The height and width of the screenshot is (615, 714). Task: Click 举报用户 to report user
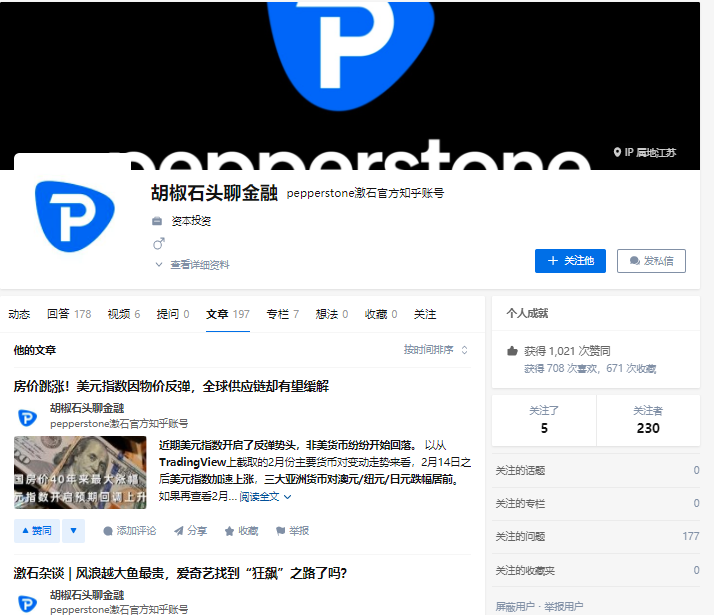[564, 606]
